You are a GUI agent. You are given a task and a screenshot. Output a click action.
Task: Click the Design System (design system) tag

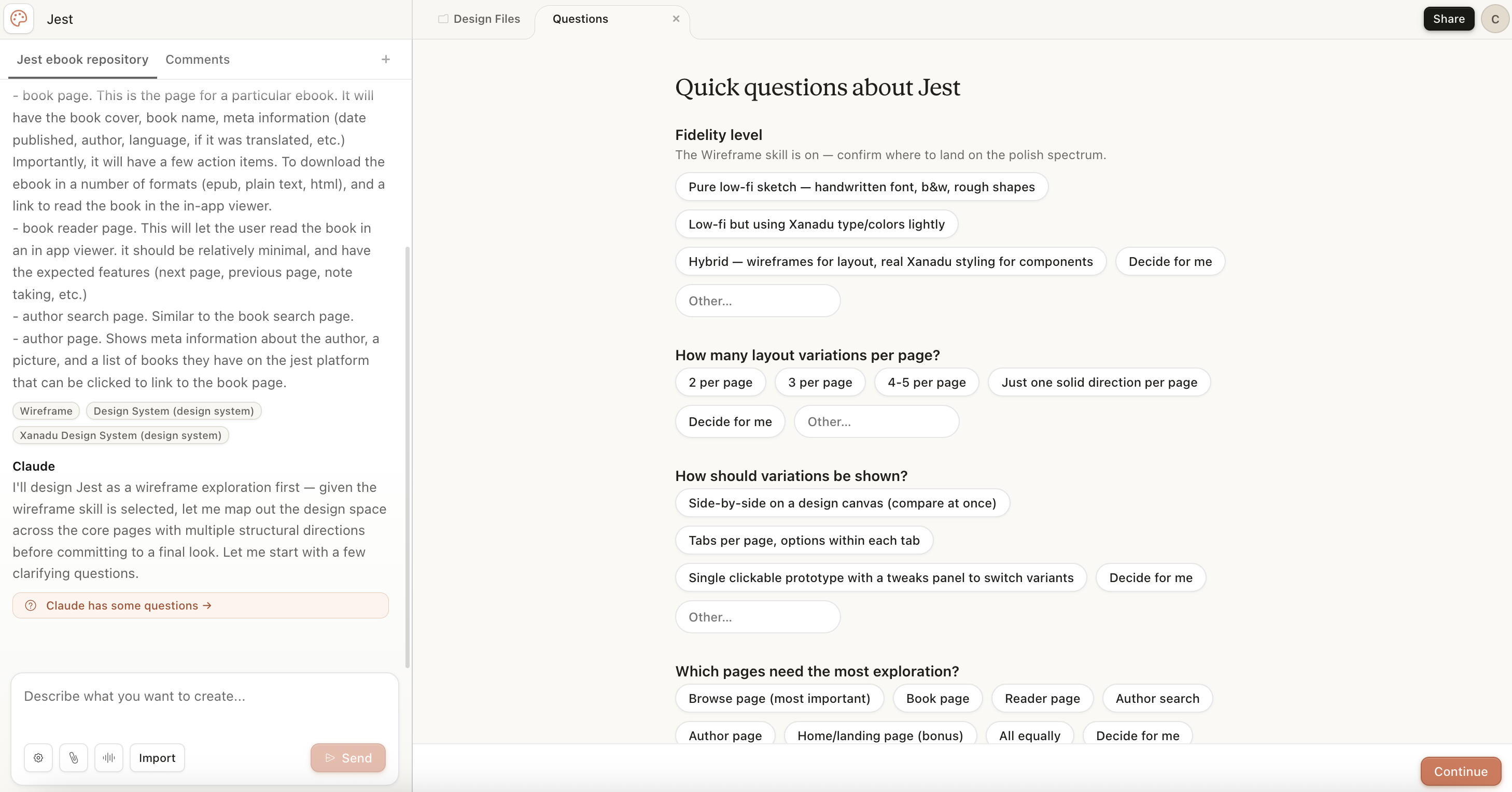[x=174, y=411]
